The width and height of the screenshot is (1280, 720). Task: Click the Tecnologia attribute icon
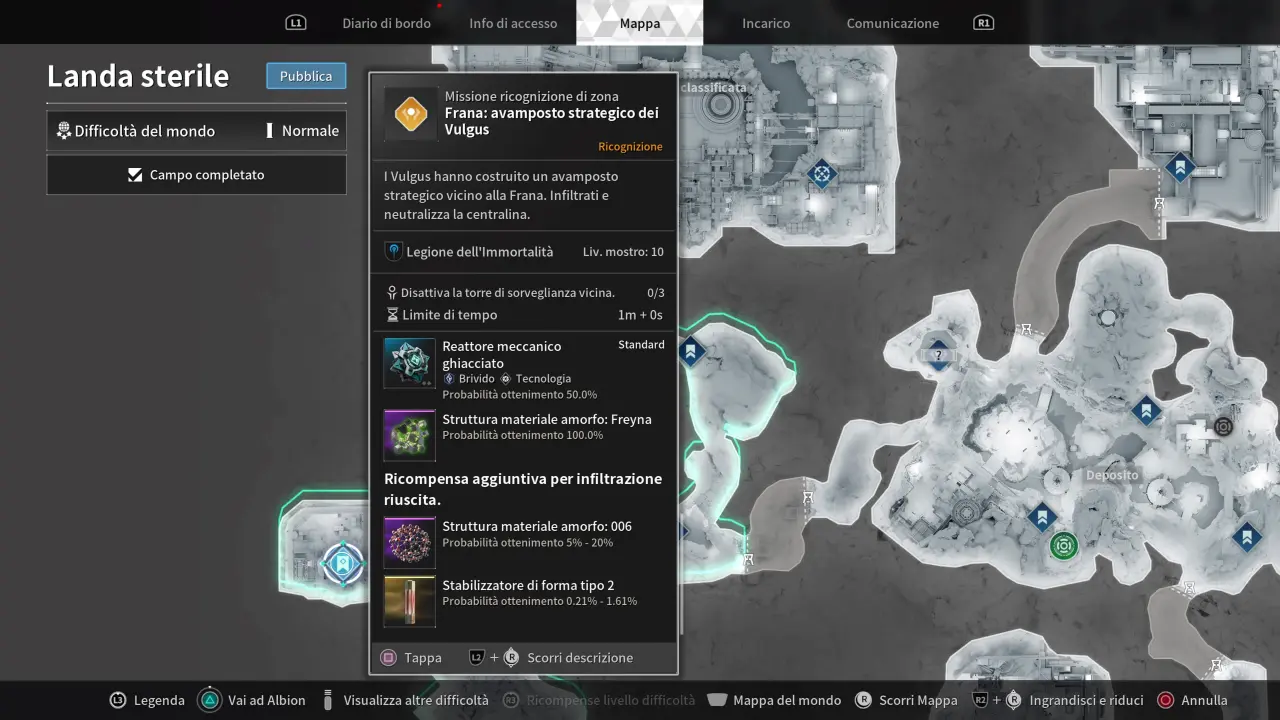click(505, 379)
